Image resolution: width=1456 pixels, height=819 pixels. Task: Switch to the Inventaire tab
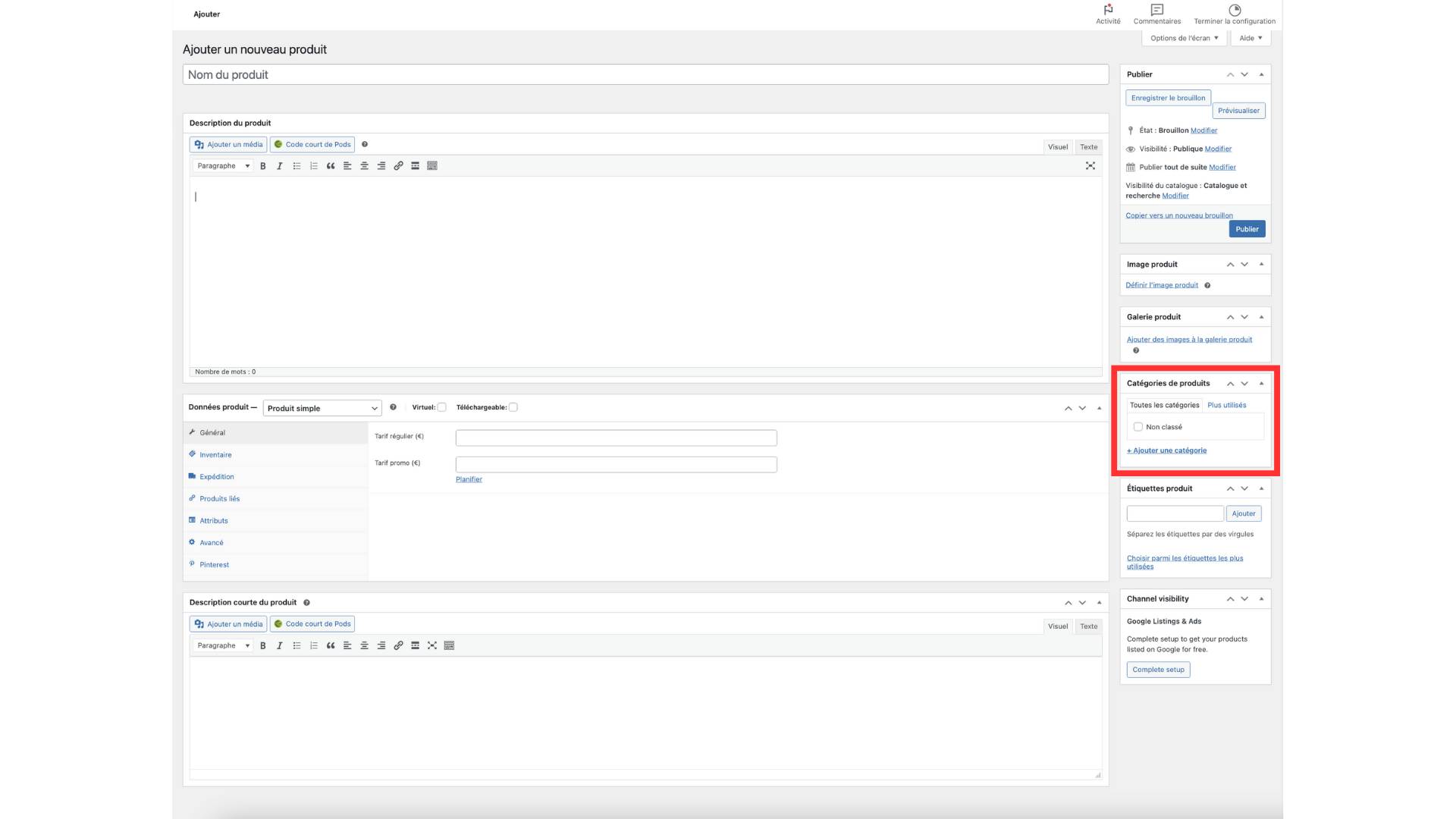point(215,455)
